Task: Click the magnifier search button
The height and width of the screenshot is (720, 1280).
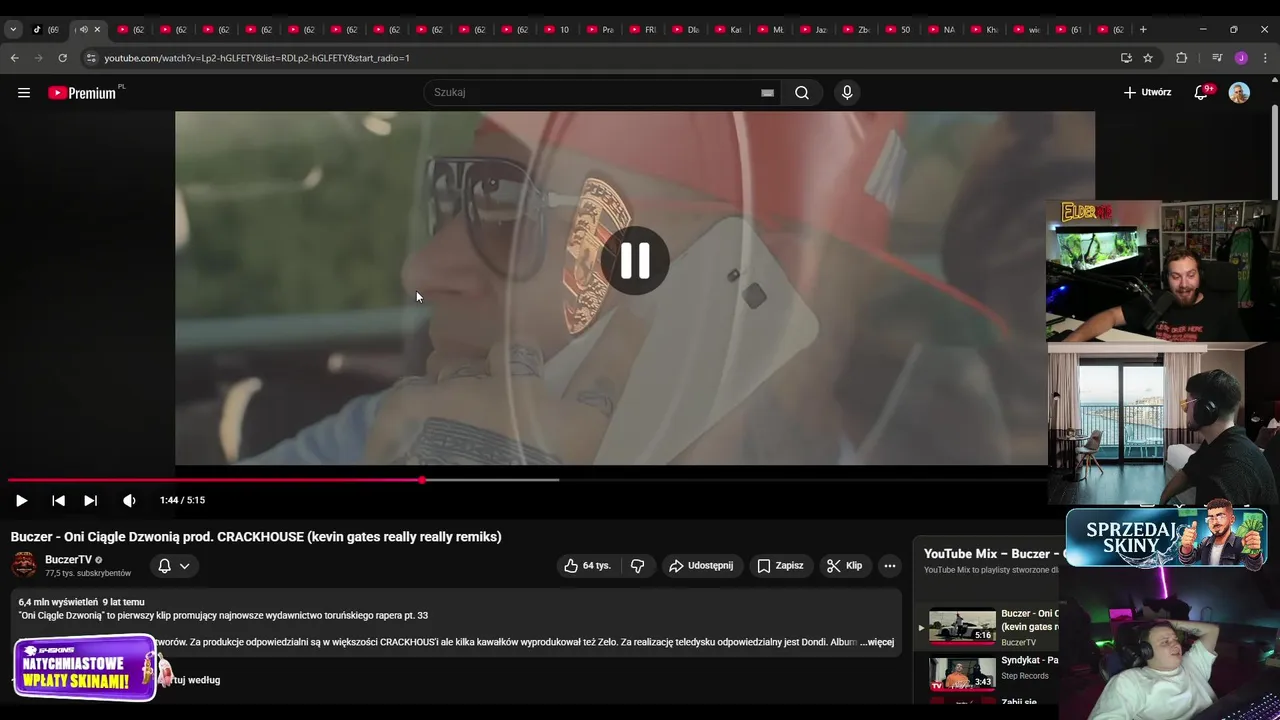Action: click(x=802, y=93)
